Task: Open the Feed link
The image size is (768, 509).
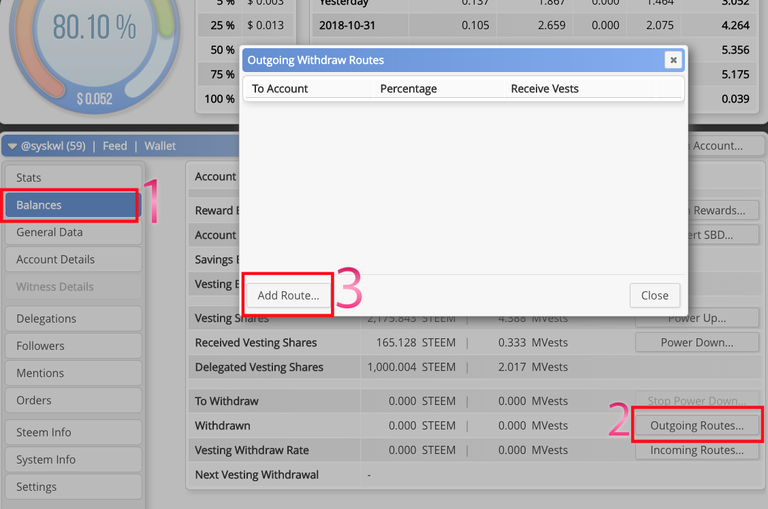Action: [x=115, y=146]
